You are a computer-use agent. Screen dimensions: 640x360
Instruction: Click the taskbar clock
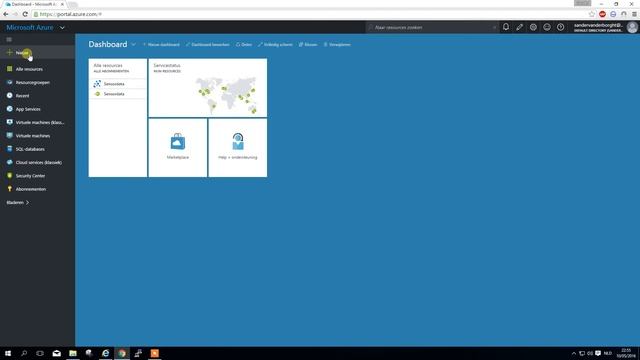(x=626, y=353)
